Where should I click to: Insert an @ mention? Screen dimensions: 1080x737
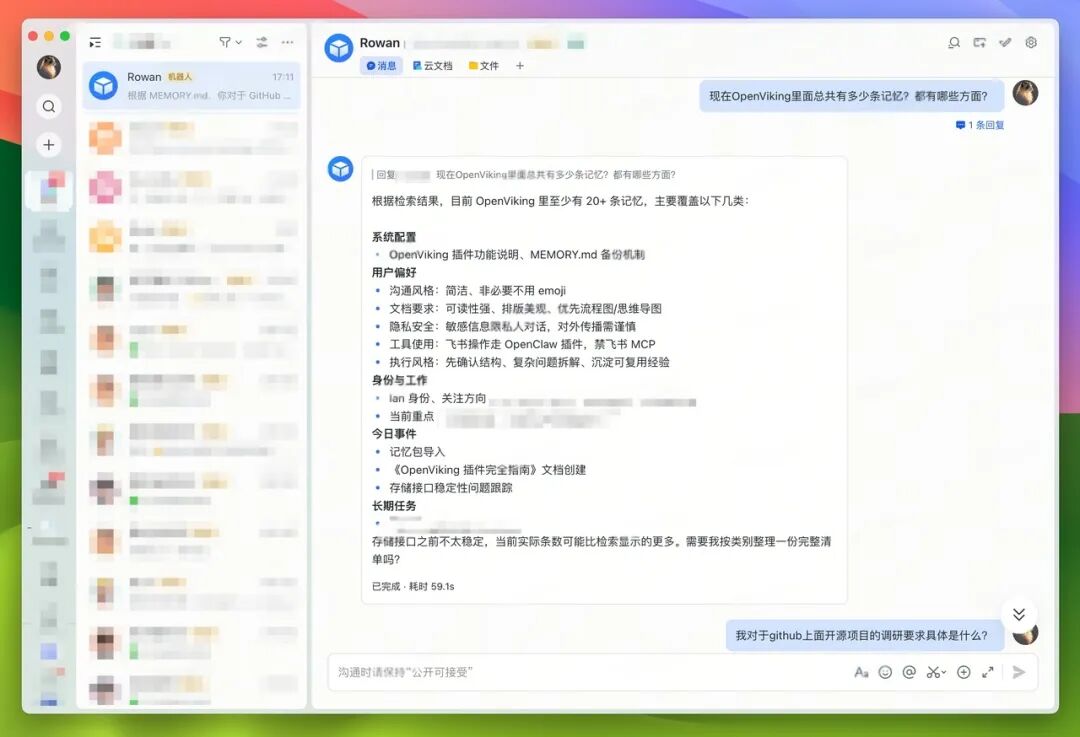pyautogui.click(x=909, y=672)
